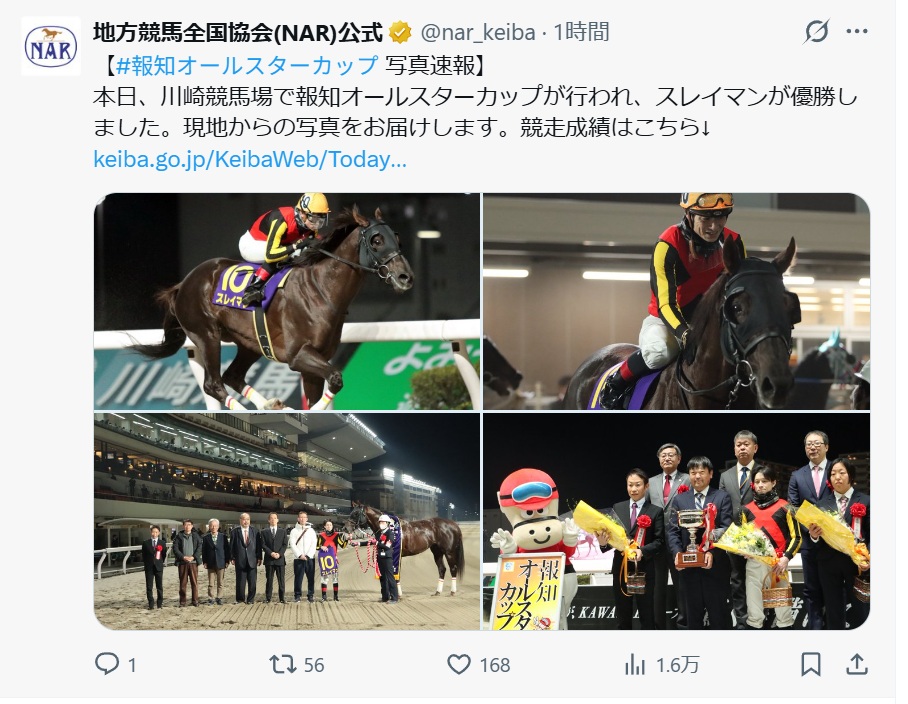Open the #報知オールスターカップ hashtag
908x704 pixels.
[247, 65]
